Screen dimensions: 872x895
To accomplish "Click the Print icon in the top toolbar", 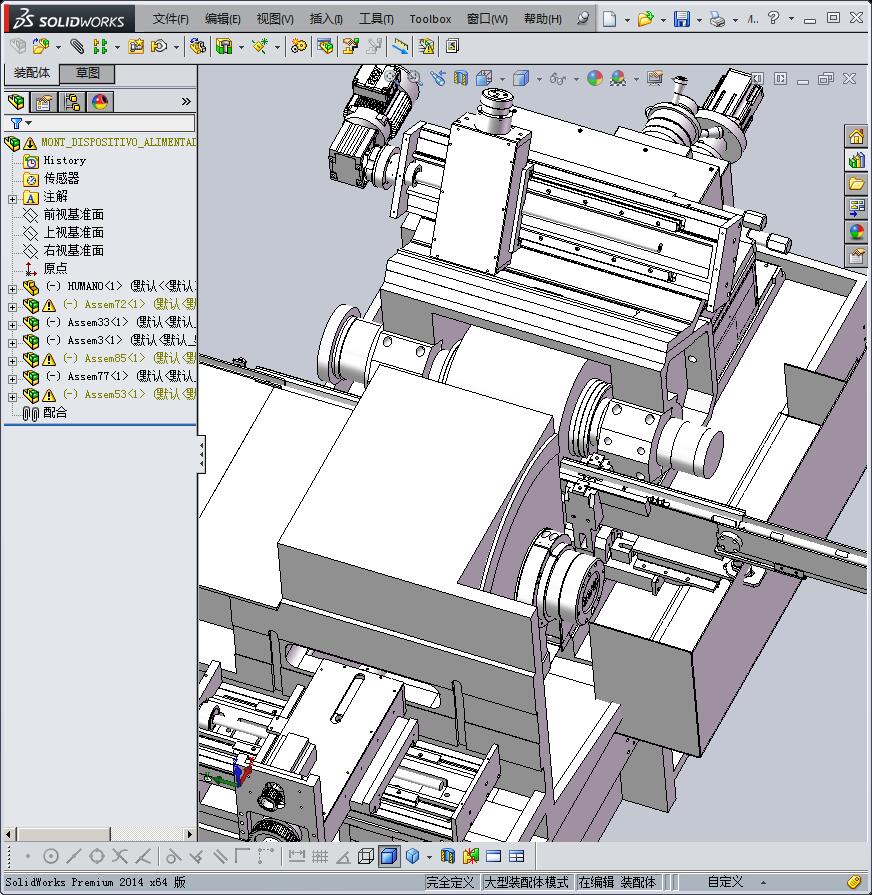I will click(x=717, y=19).
